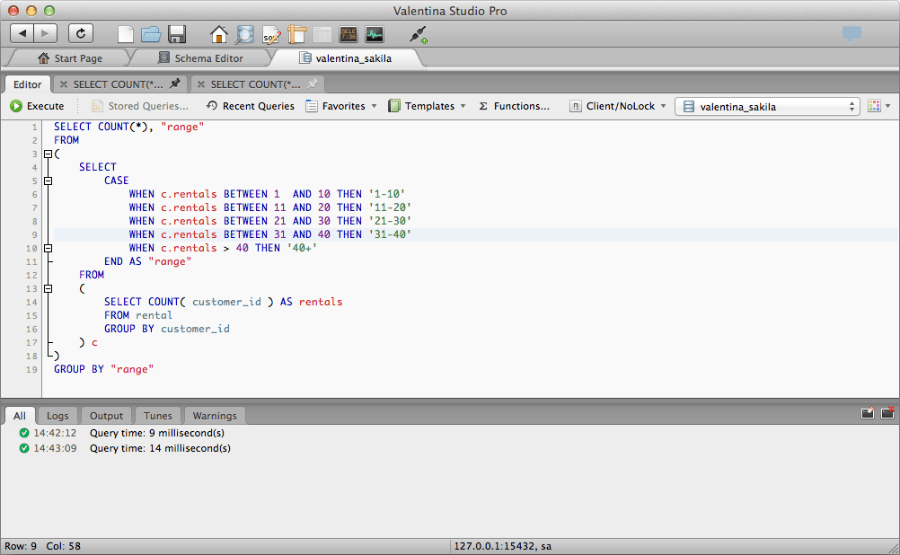Click the blue speech bubble icon
Image resolution: width=900 pixels, height=555 pixels.
852,33
